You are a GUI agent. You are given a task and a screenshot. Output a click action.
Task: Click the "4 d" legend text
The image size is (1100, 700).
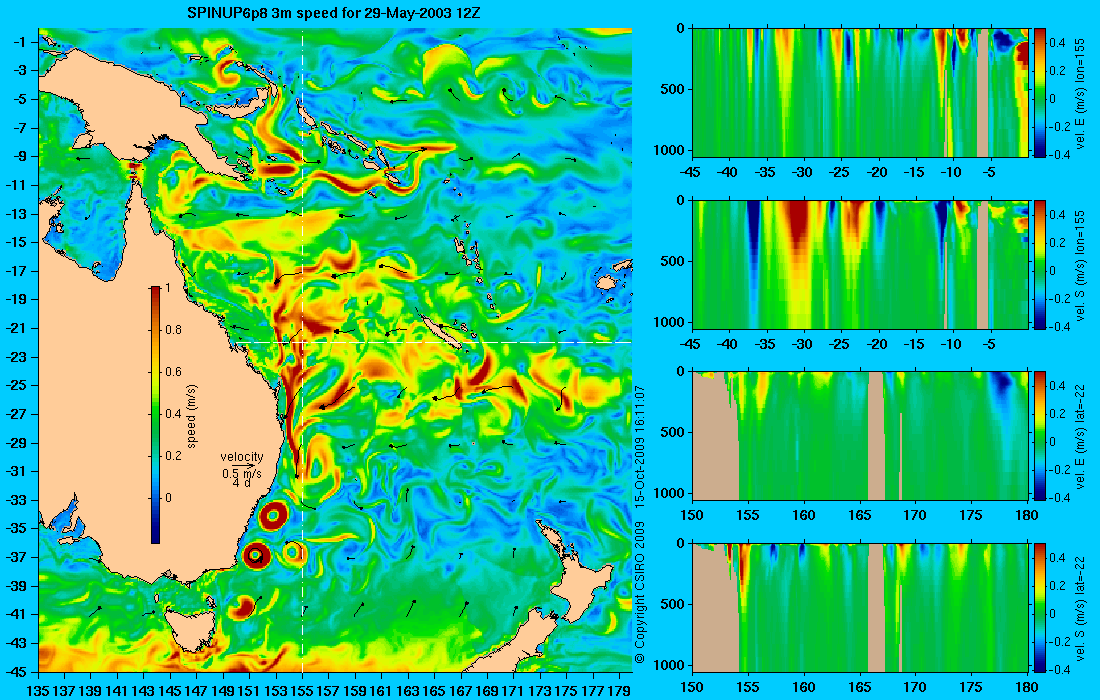(242, 483)
